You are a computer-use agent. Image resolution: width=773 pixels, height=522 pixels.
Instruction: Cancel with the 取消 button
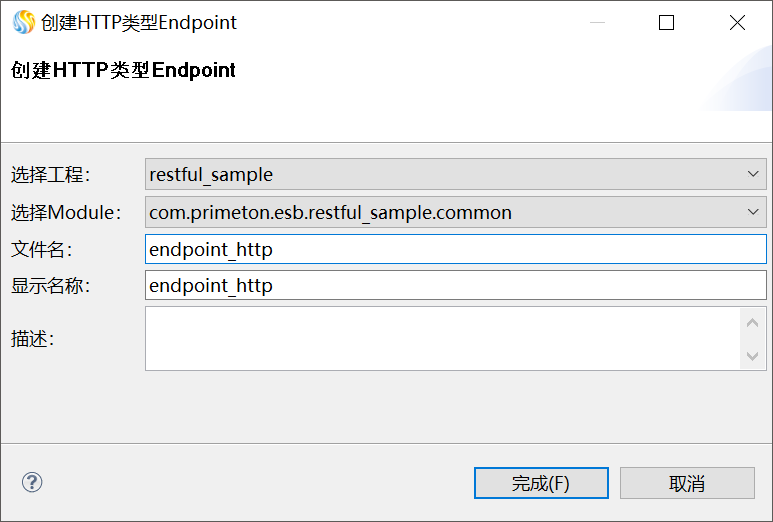pyautogui.click(x=687, y=483)
